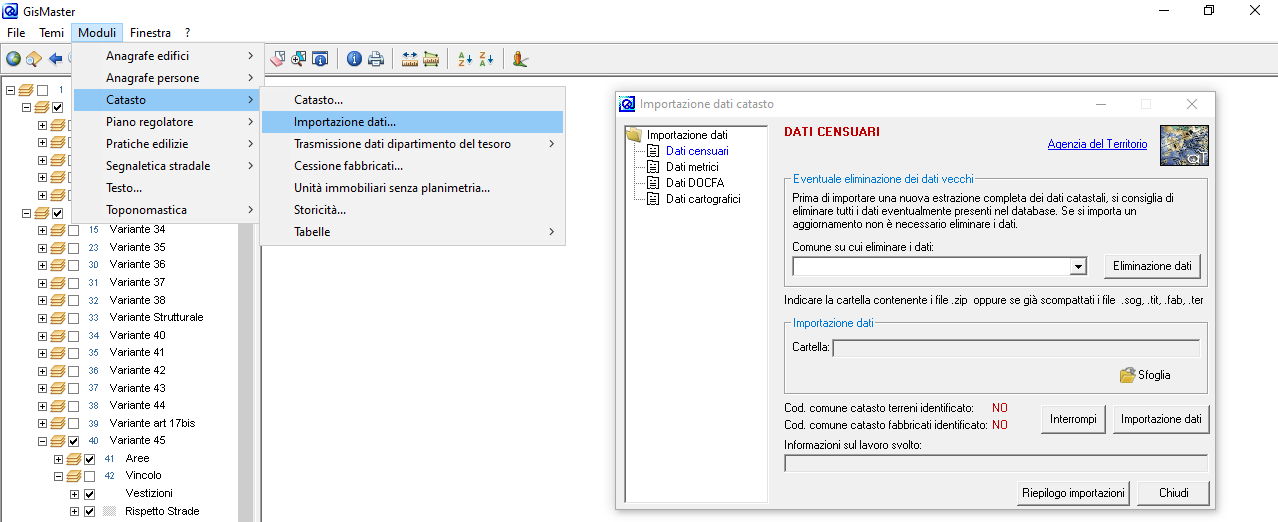Image resolution: width=1278 pixels, height=522 pixels.
Task: Click the window info toolbar icon
Action: [320, 59]
